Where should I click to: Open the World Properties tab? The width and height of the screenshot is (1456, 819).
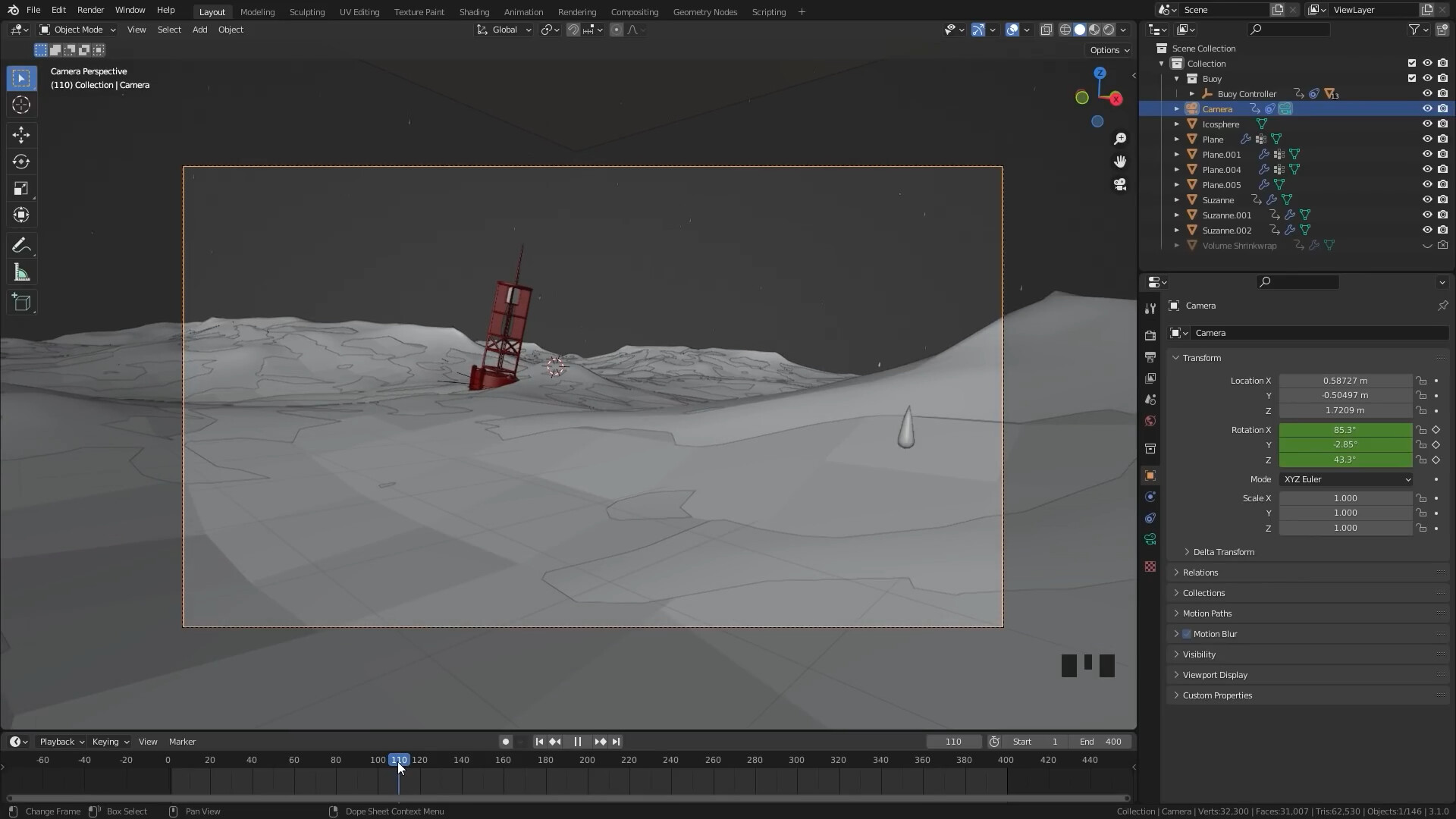coord(1150,421)
